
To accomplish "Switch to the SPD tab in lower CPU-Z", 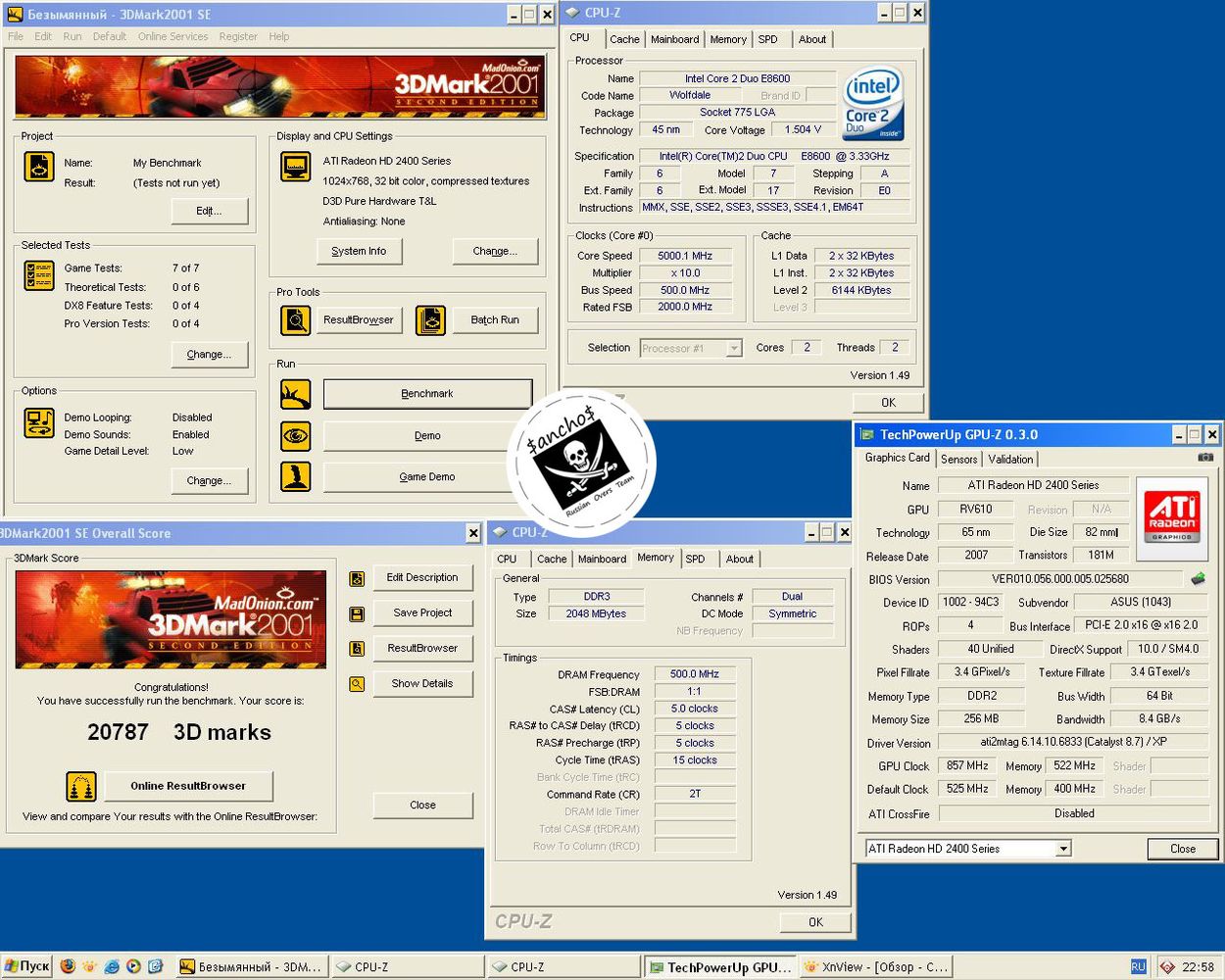I will pos(695,559).
